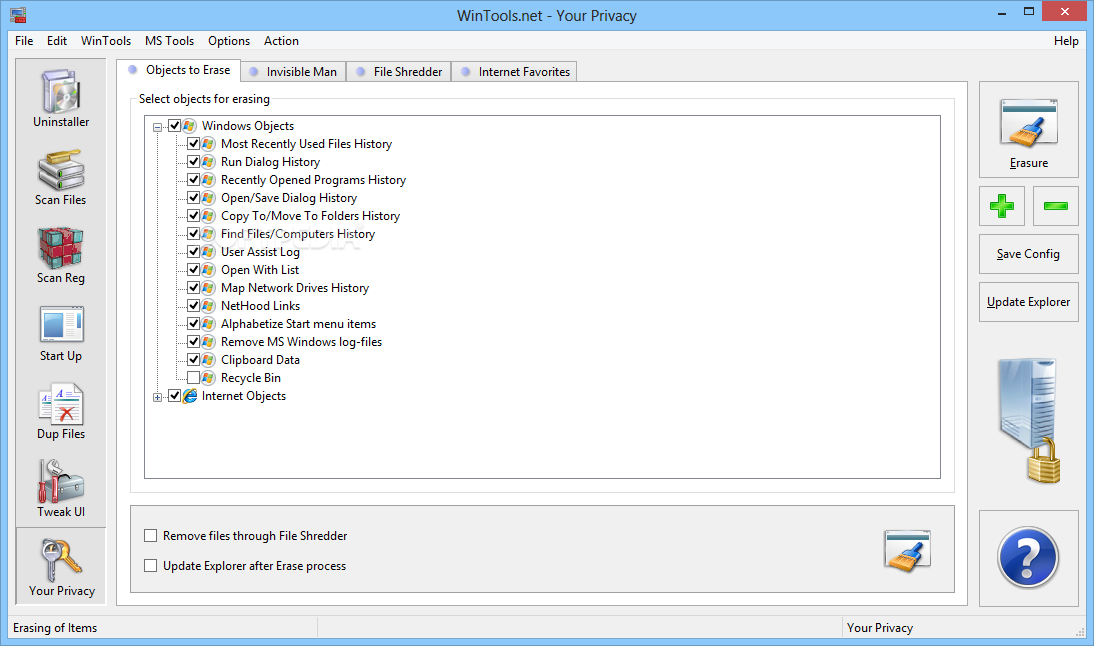Open the Dup Files tool
The image size is (1094, 646).
[x=61, y=412]
